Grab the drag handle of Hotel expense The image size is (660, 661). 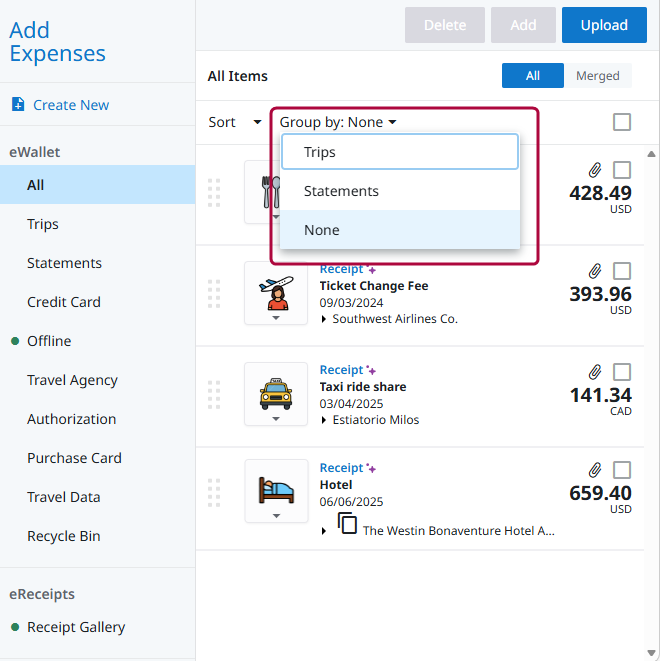pos(214,492)
